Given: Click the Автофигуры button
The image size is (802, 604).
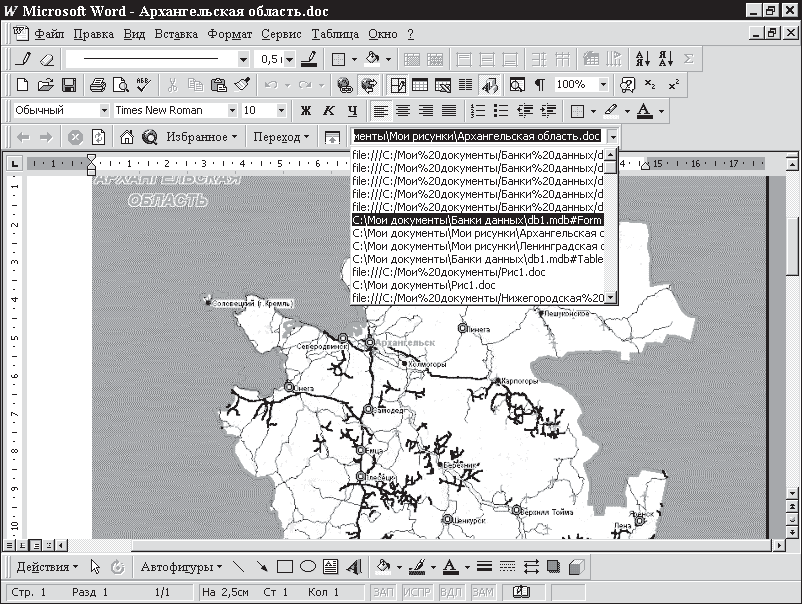Looking at the screenshot, I should tap(181, 567).
